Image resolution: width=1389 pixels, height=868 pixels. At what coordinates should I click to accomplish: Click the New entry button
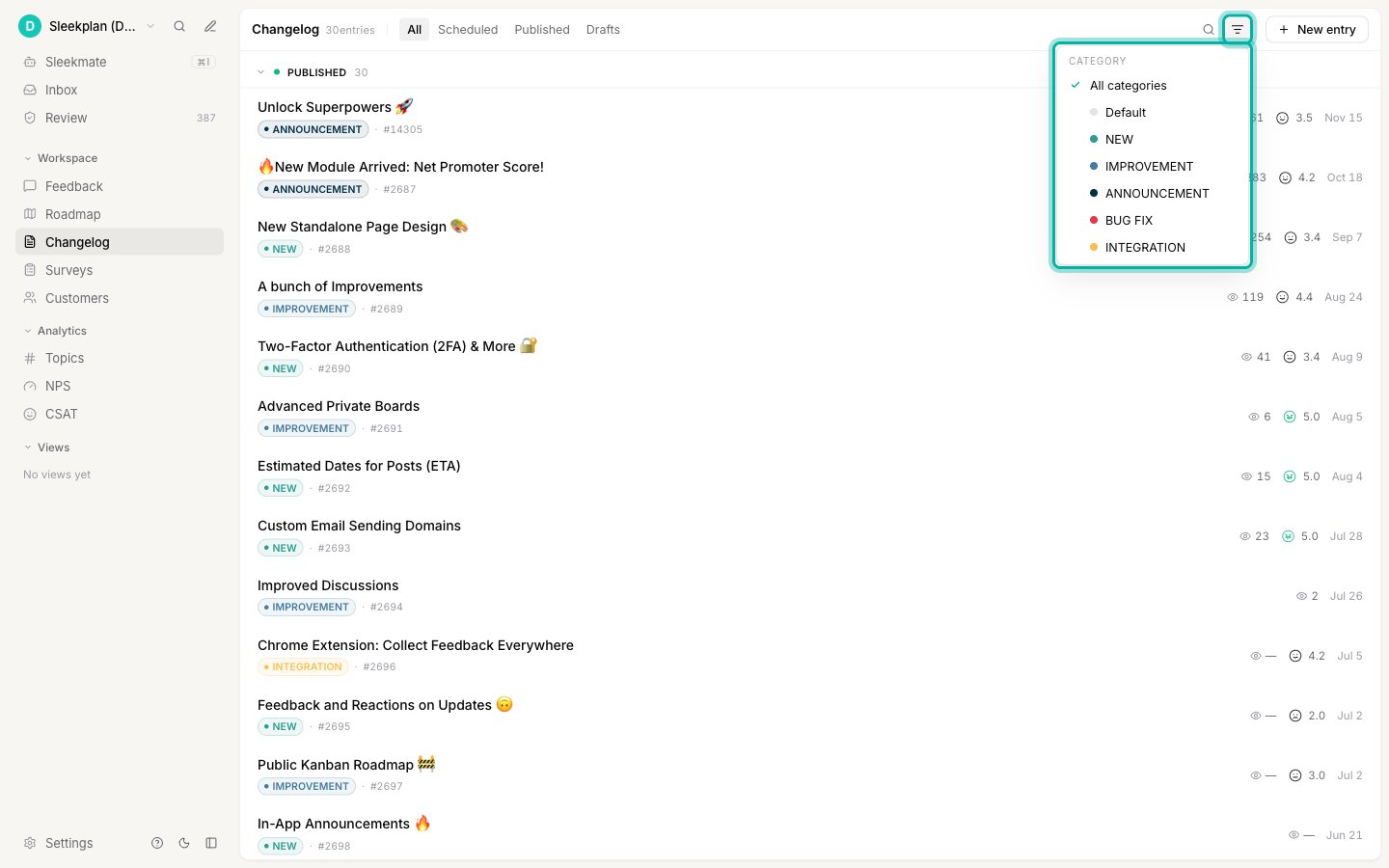coord(1317,30)
